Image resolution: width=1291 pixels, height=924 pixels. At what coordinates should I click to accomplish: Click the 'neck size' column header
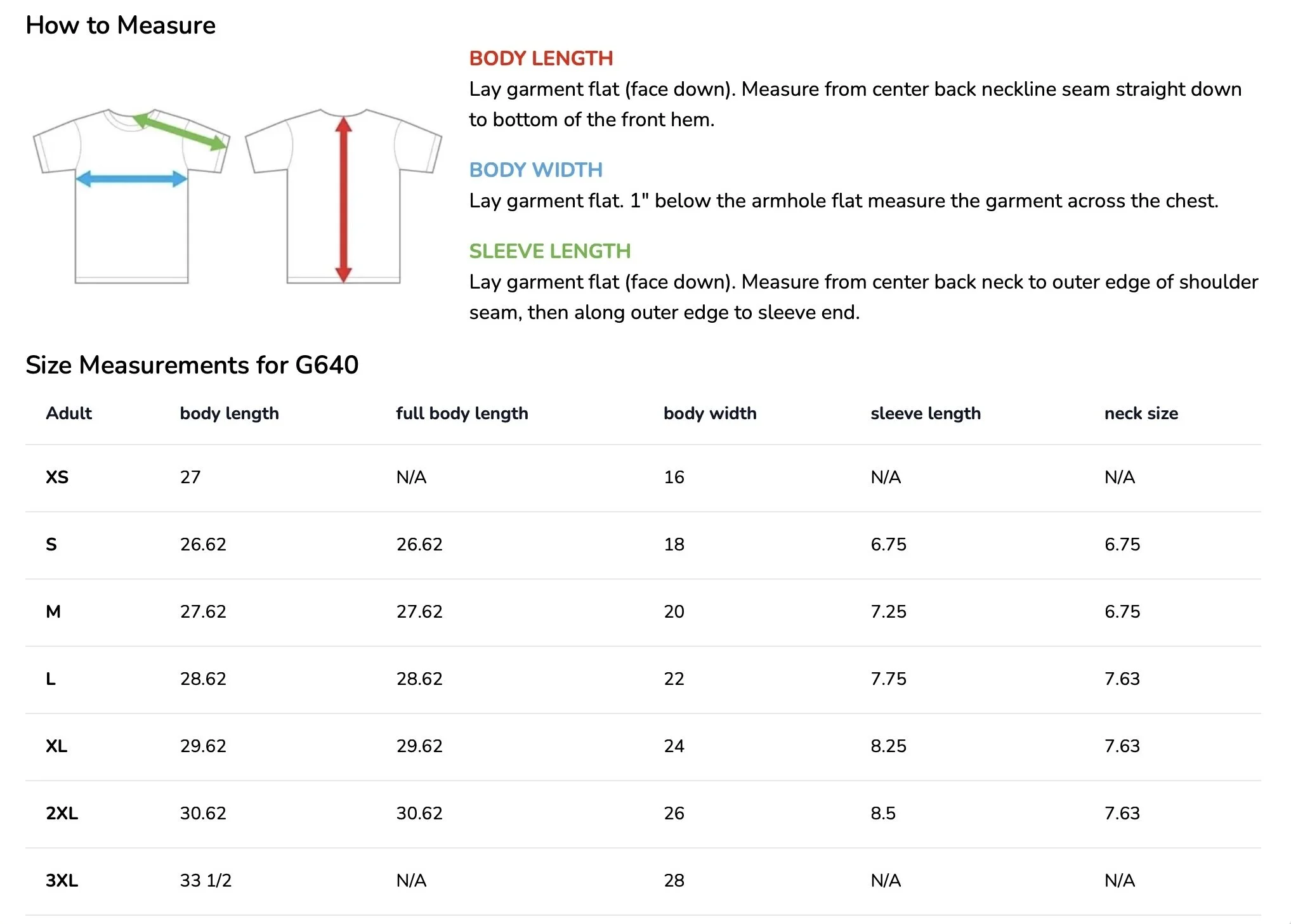[1141, 413]
